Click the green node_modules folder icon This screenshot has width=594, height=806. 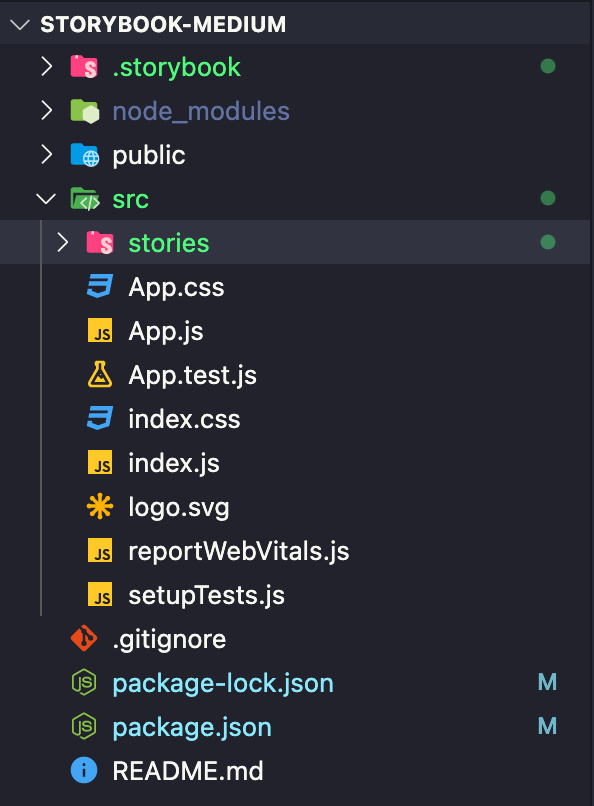85,111
